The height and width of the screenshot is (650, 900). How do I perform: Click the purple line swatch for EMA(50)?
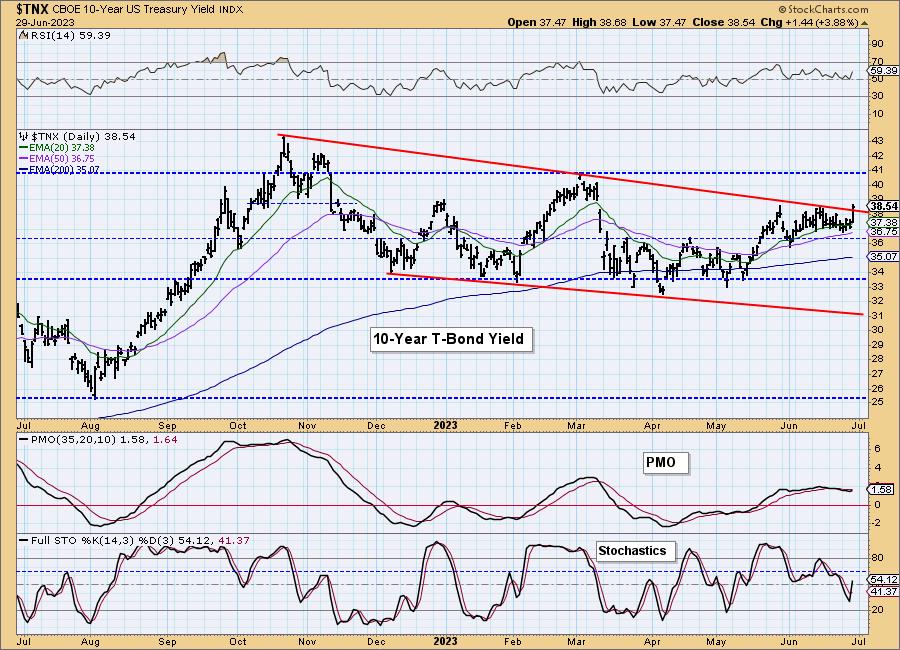point(24,158)
